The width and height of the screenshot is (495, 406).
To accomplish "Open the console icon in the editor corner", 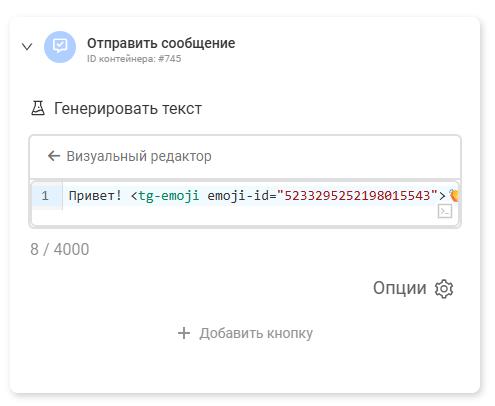I will [445, 212].
